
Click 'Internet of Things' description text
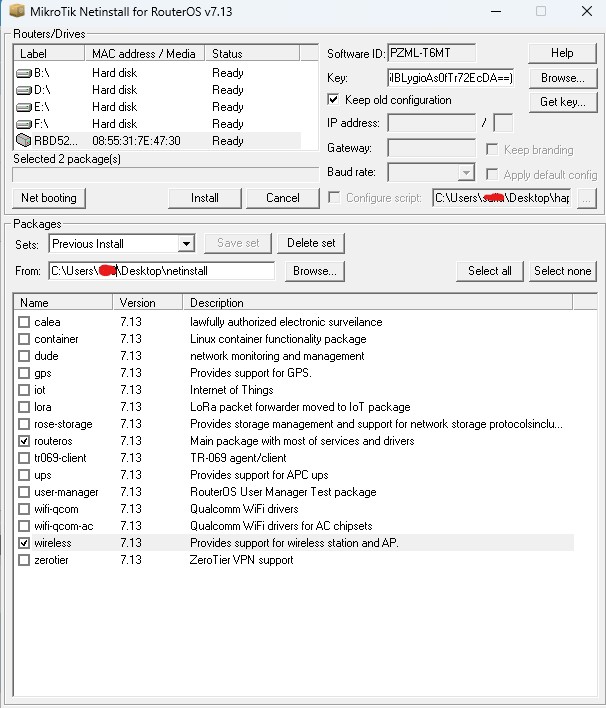click(232, 390)
